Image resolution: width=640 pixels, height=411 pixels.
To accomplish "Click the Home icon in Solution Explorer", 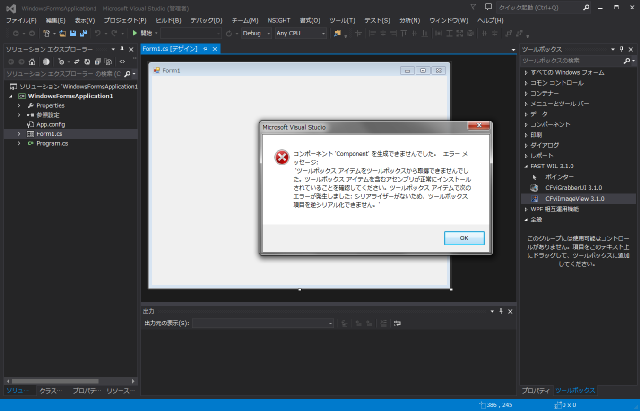I will click(x=32, y=62).
